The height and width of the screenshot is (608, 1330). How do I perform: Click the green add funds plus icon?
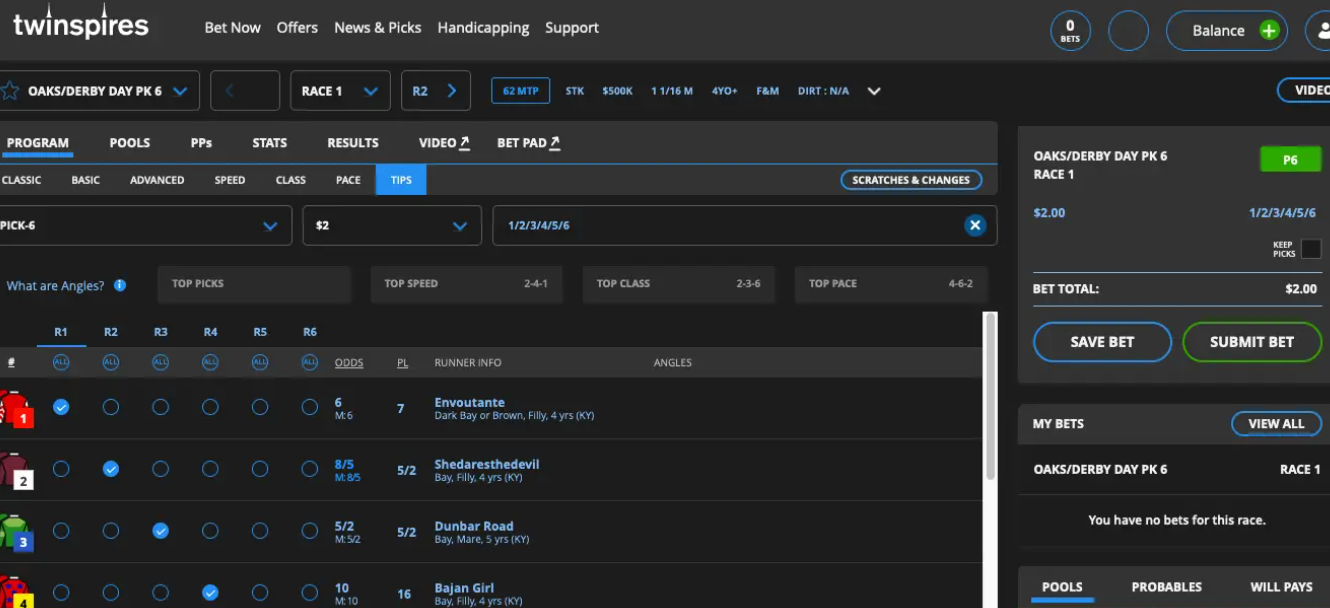(x=1269, y=30)
